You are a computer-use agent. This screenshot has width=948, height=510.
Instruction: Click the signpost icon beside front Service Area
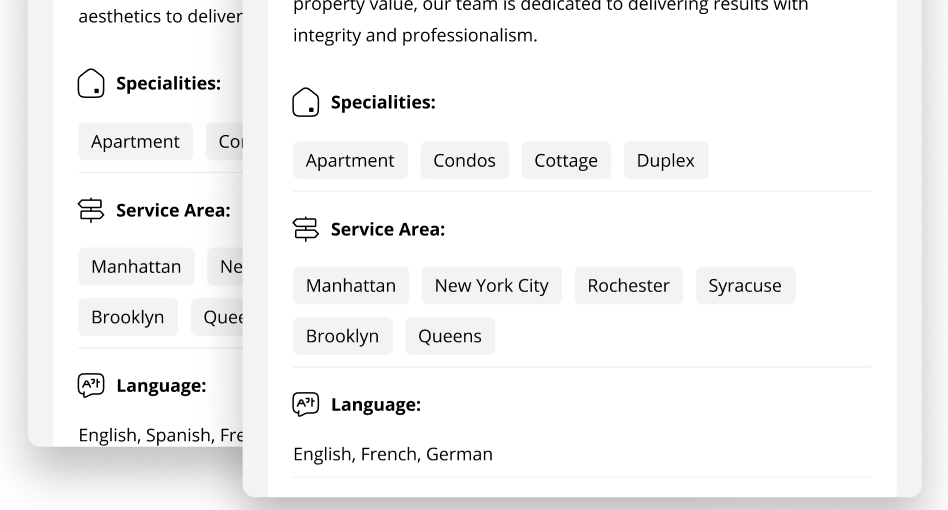pyautogui.click(x=305, y=229)
